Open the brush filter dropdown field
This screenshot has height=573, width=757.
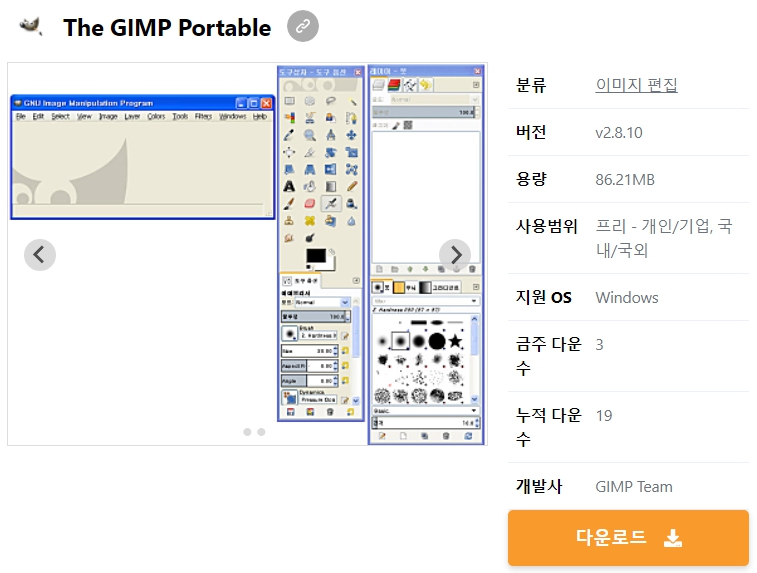click(x=425, y=301)
